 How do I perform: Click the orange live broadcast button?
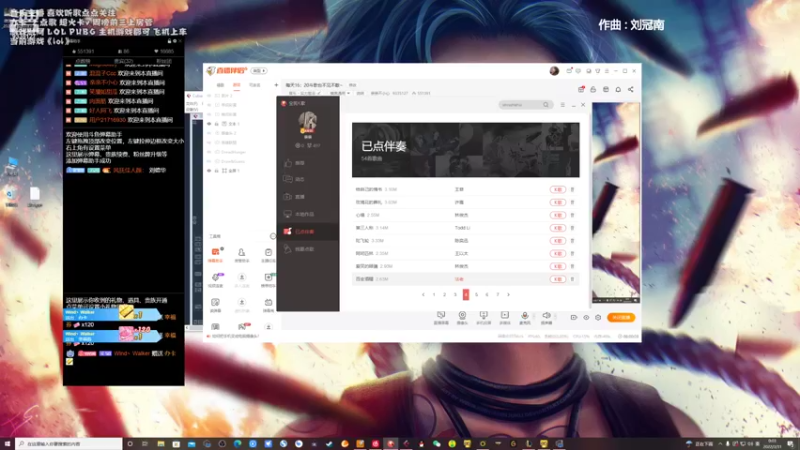click(x=621, y=317)
